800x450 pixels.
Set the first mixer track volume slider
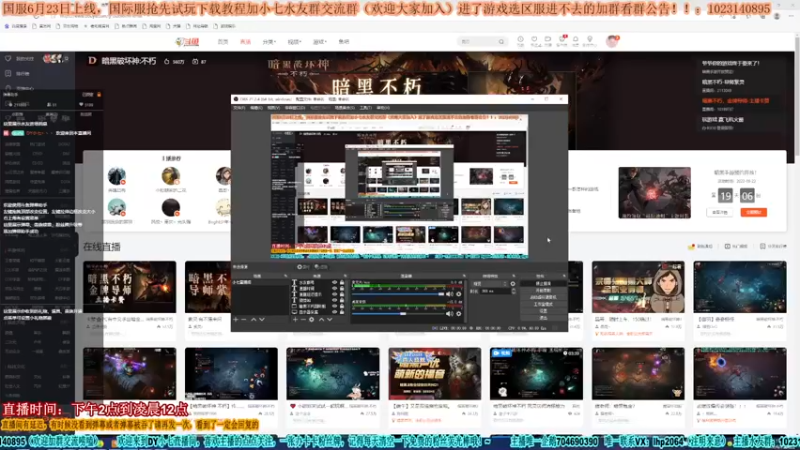pos(398,294)
